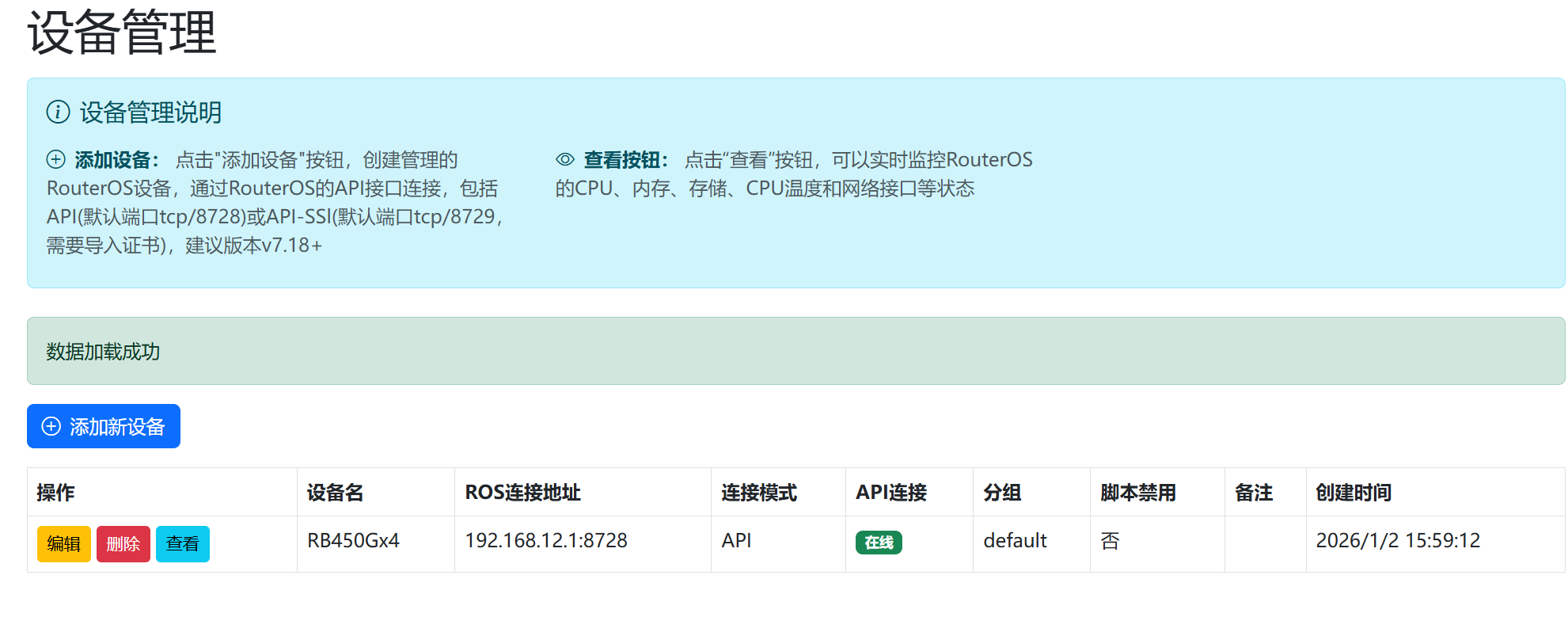Click the 脚本禁用 column header
This screenshot has height=617, width=1568.
[x=1137, y=493]
